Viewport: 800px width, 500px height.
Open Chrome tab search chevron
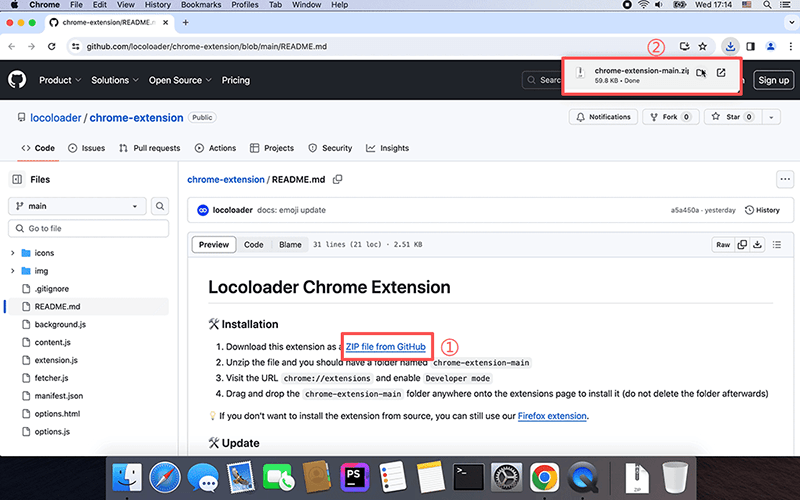pos(791,22)
